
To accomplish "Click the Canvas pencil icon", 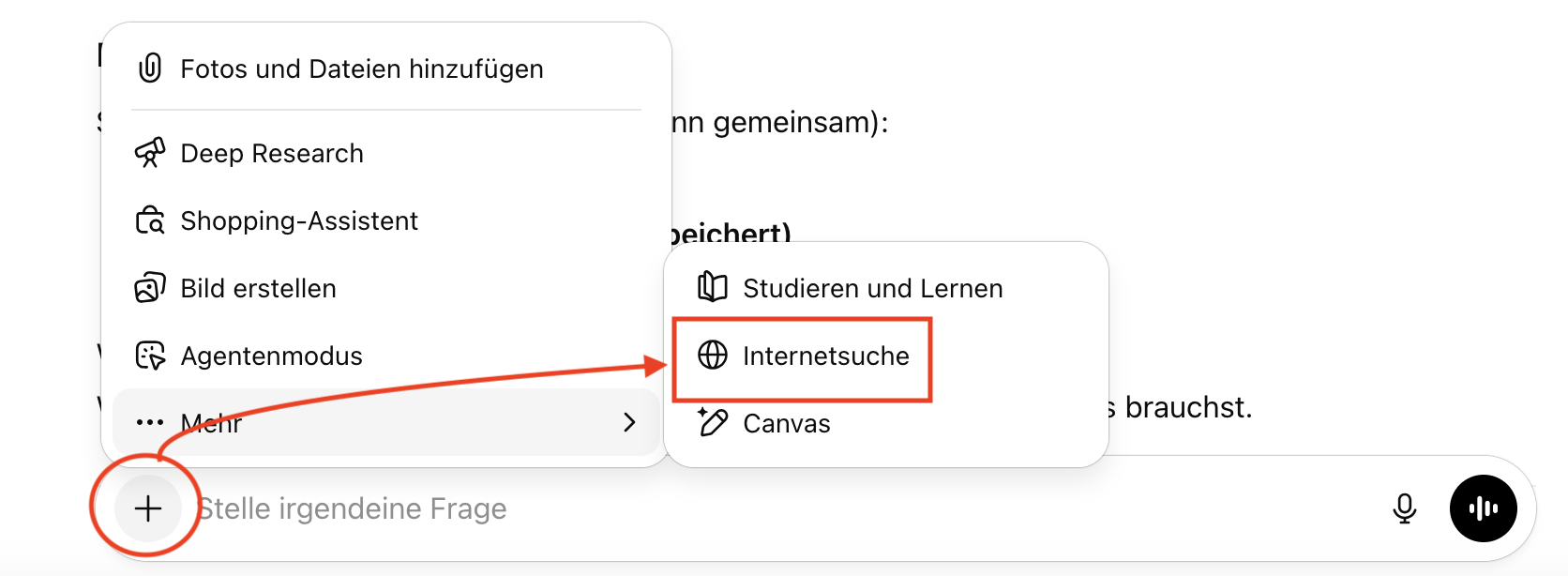I will tap(713, 422).
